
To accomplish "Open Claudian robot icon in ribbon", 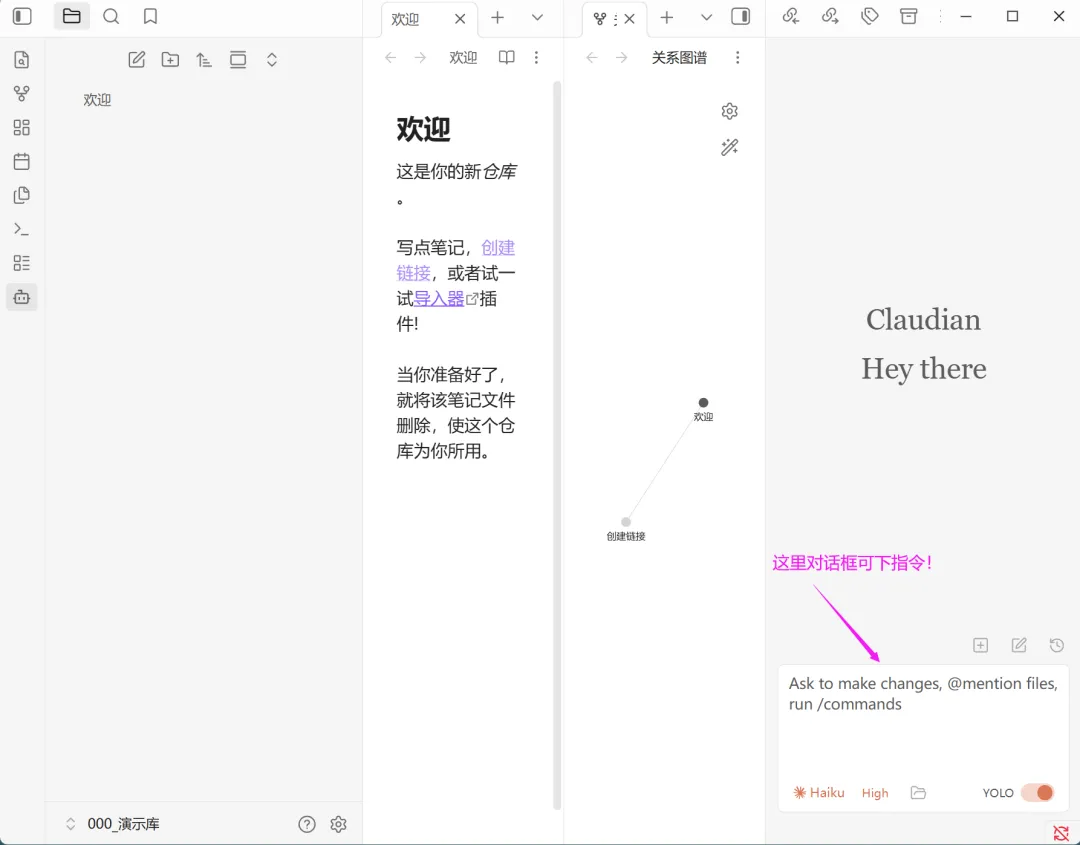I will click(x=21, y=297).
